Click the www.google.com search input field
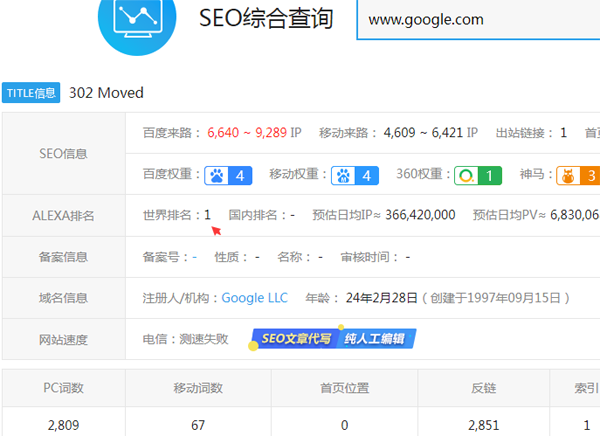600x436 pixels. pyautogui.click(x=478, y=20)
